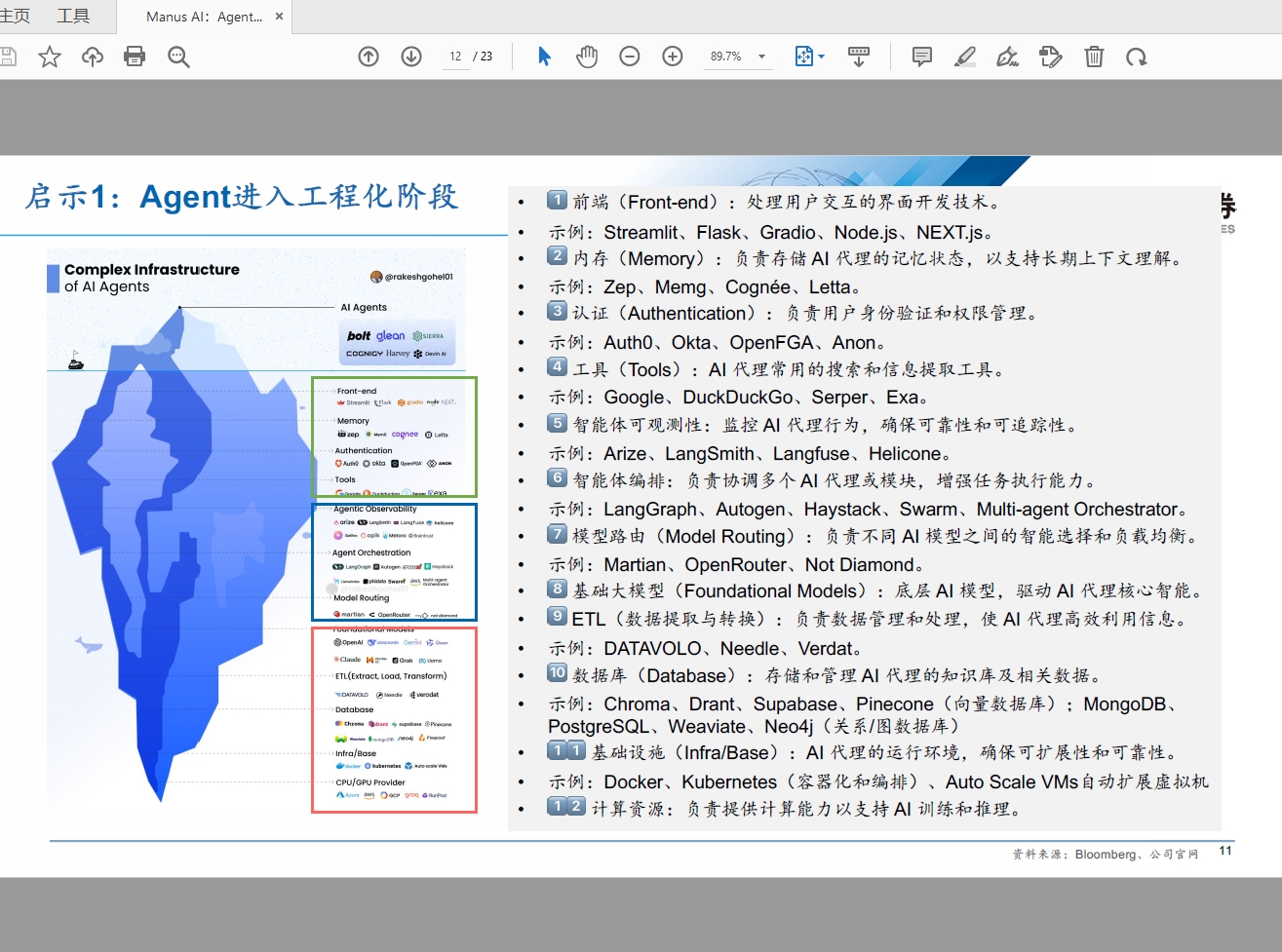Screen dimensions: 1282x952
Task: Zoom in with the plus button
Action: coord(673,57)
